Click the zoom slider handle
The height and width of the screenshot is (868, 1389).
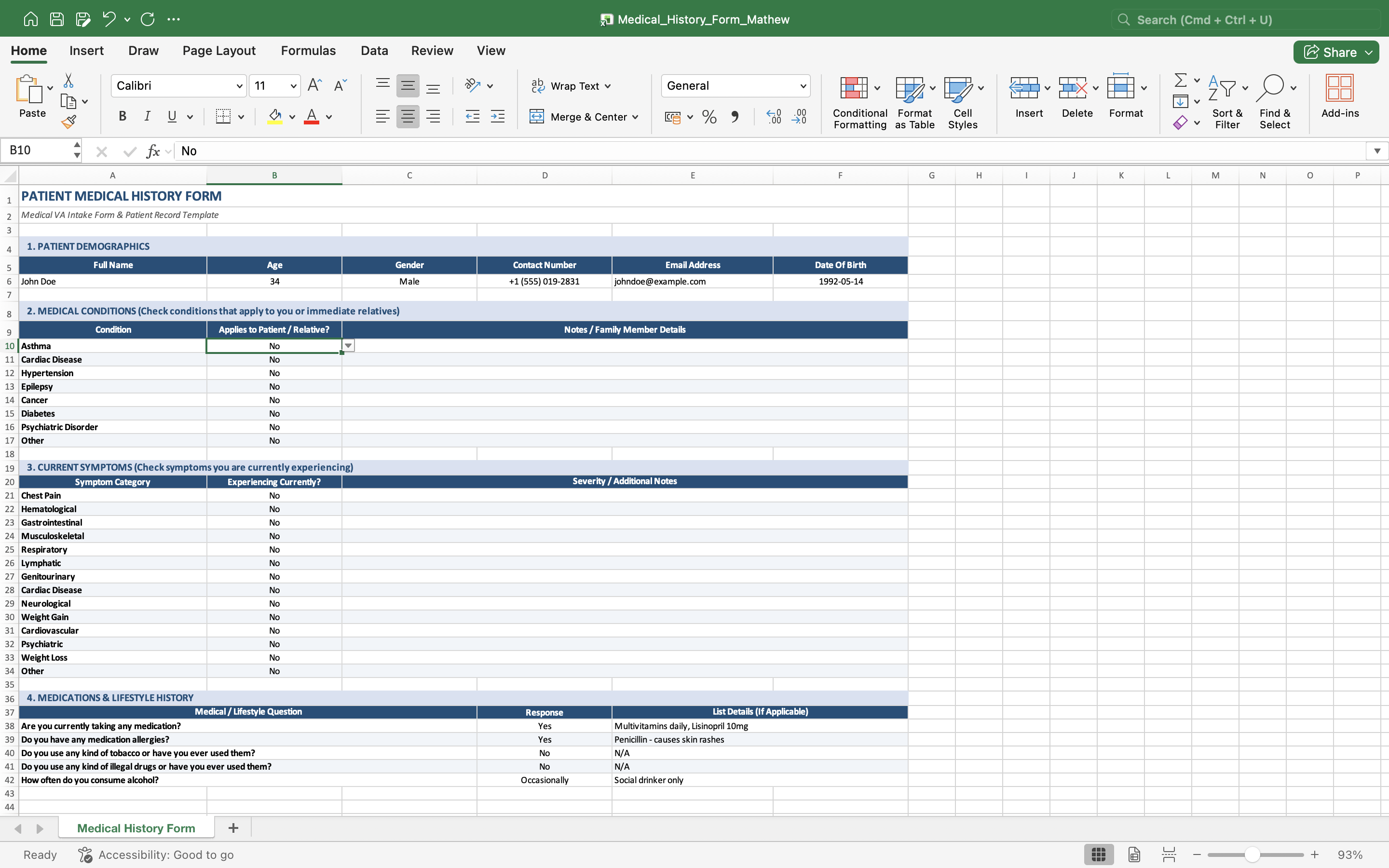click(x=1252, y=854)
